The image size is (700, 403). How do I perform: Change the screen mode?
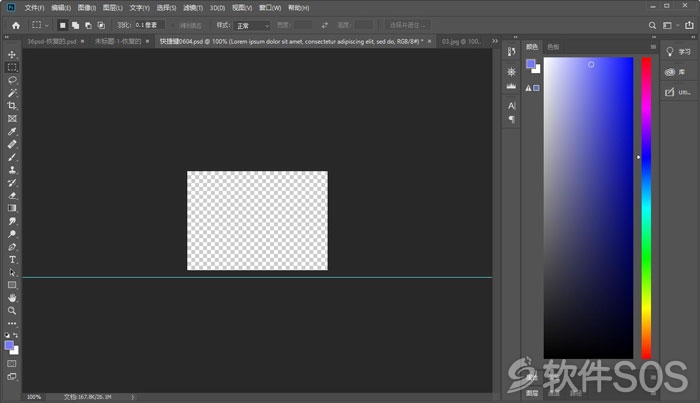[x=12, y=377]
